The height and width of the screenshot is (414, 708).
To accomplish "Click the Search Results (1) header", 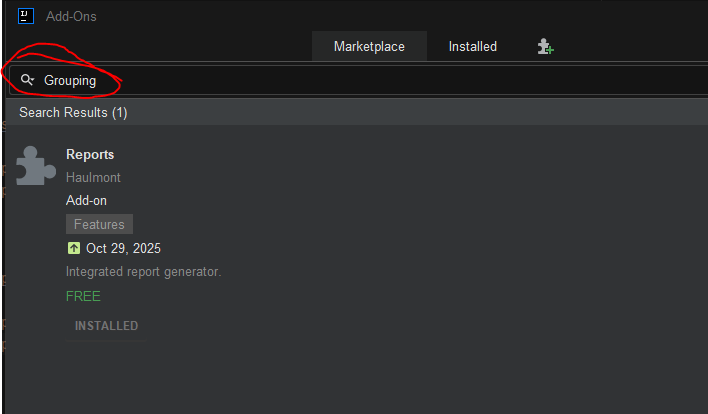I will [73, 113].
